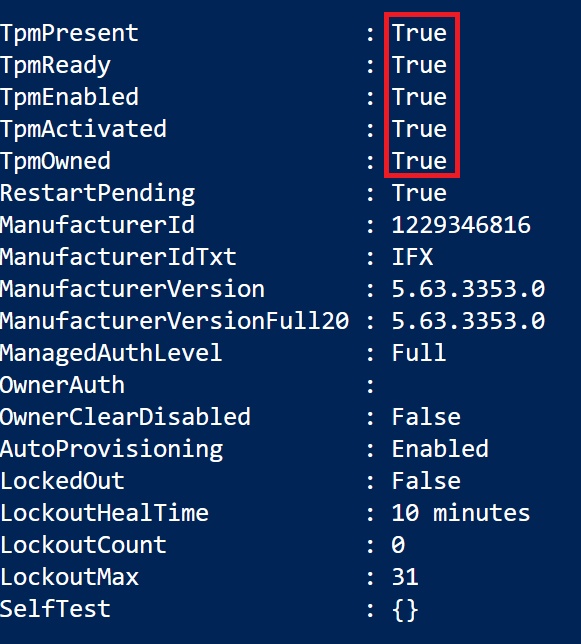This screenshot has width=581, height=644.
Task: Click the TpmPresent property name
Action: point(69,34)
